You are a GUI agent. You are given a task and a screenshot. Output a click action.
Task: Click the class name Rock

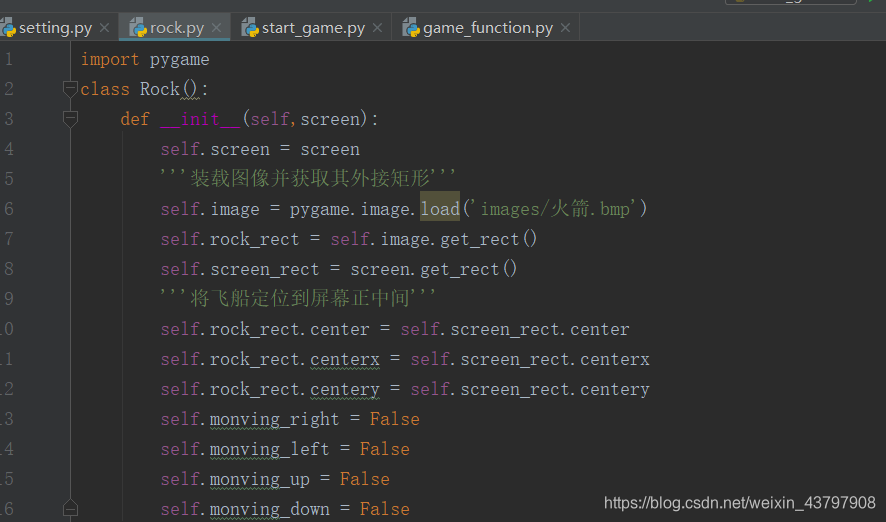[159, 89]
